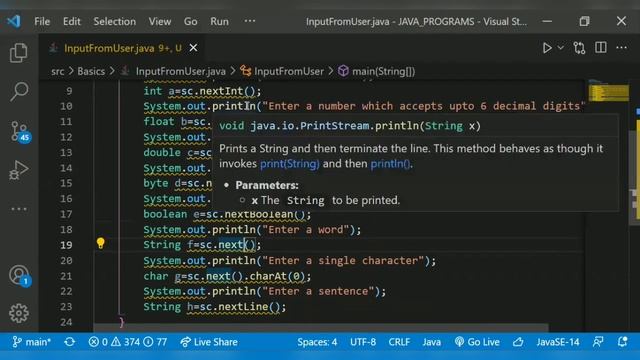Start a Live Share session
This screenshot has width=640, height=360.
tap(209, 342)
